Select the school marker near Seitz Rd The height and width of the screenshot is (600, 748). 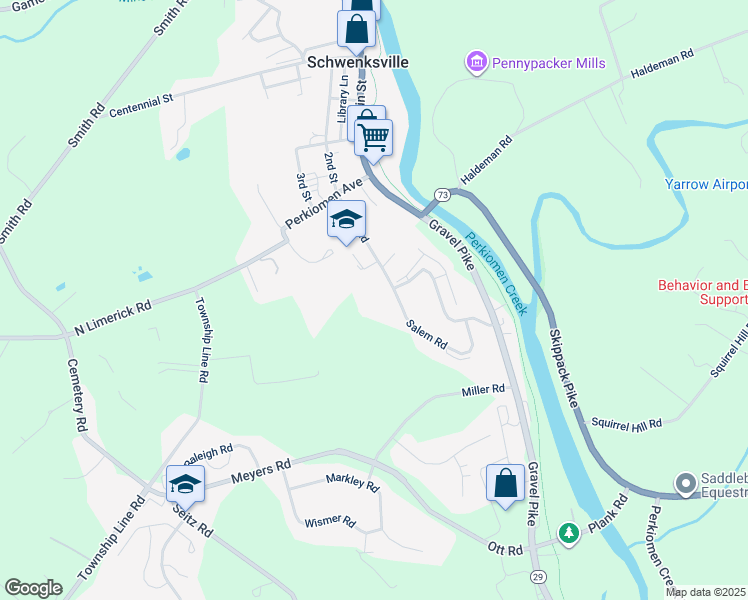pyautogui.click(x=186, y=487)
